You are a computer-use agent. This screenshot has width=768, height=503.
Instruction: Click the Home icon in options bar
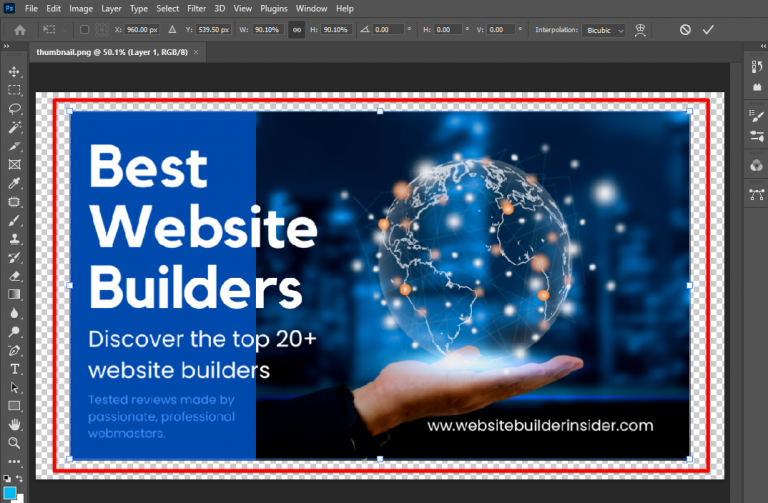click(20, 30)
